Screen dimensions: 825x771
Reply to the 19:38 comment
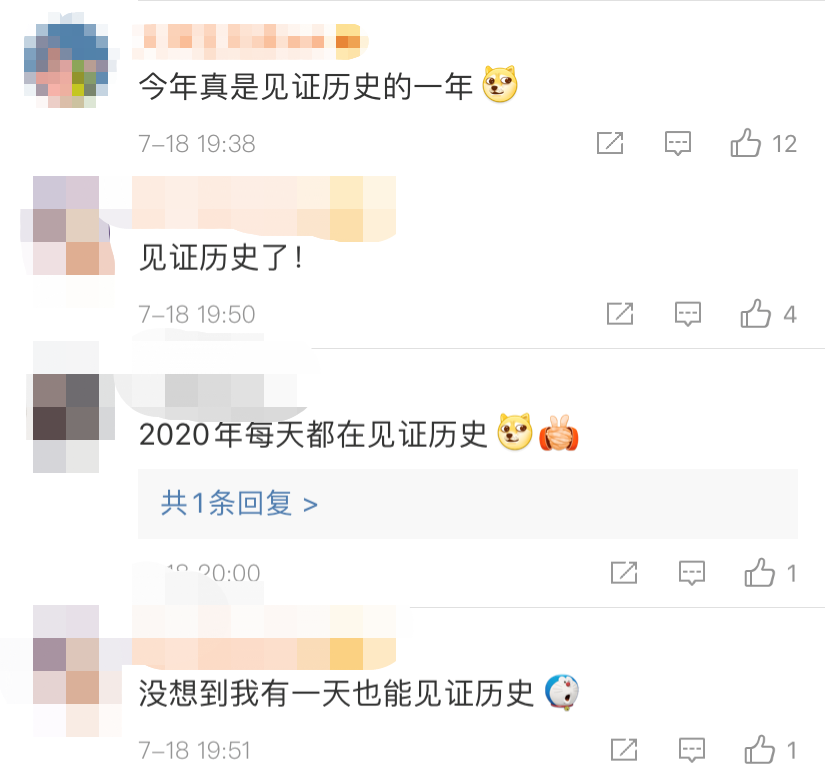click(x=678, y=143)
